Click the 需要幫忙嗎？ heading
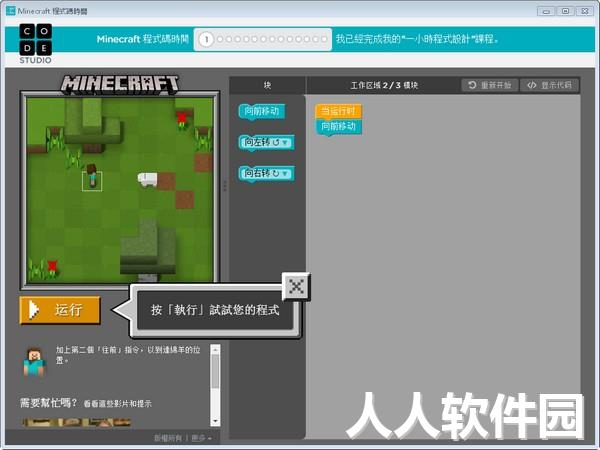The width and height of the screenshot is (600, 450). click(48, 403)
